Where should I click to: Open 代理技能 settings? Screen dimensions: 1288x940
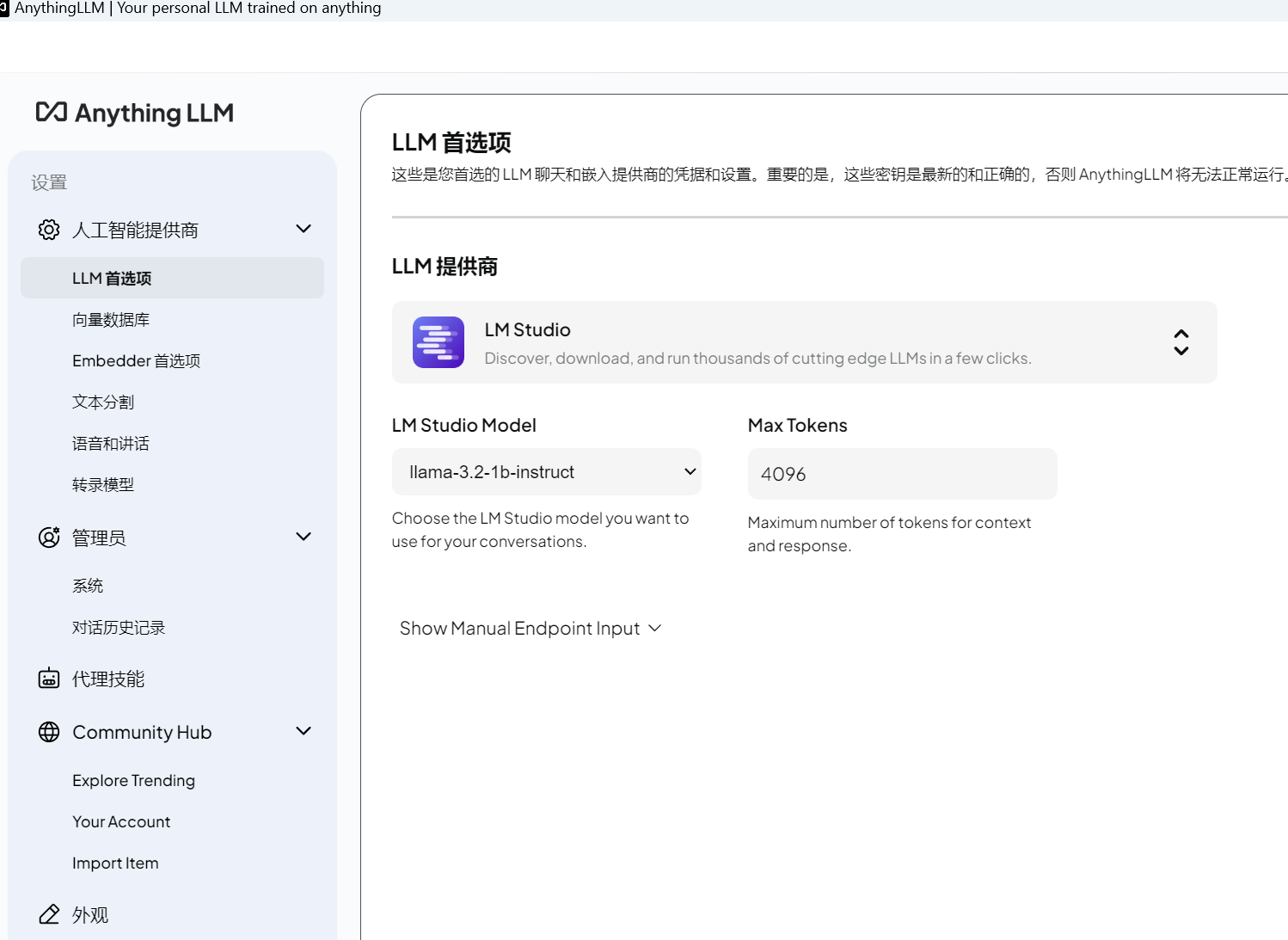pyautogui.click(x=108, y=679)
